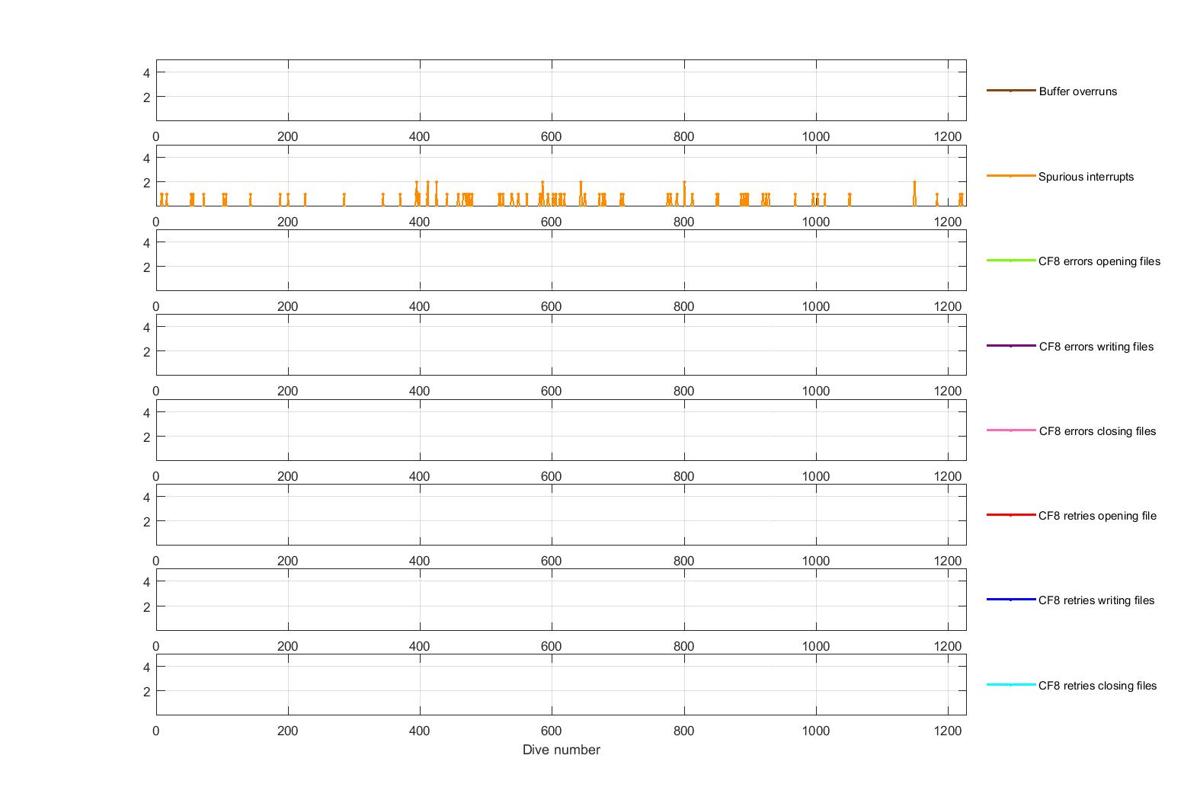The width and height of the screenshot is (1200, 804).
Task: Click the '4' y-axis tick of the bottom plot
Action: tap(146, 667)
